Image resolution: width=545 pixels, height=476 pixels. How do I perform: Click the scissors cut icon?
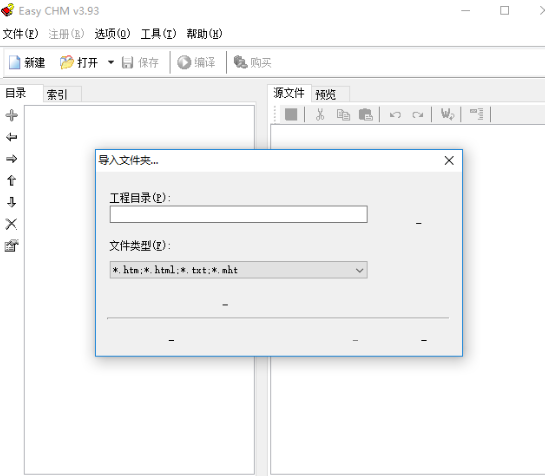point(320,114)
